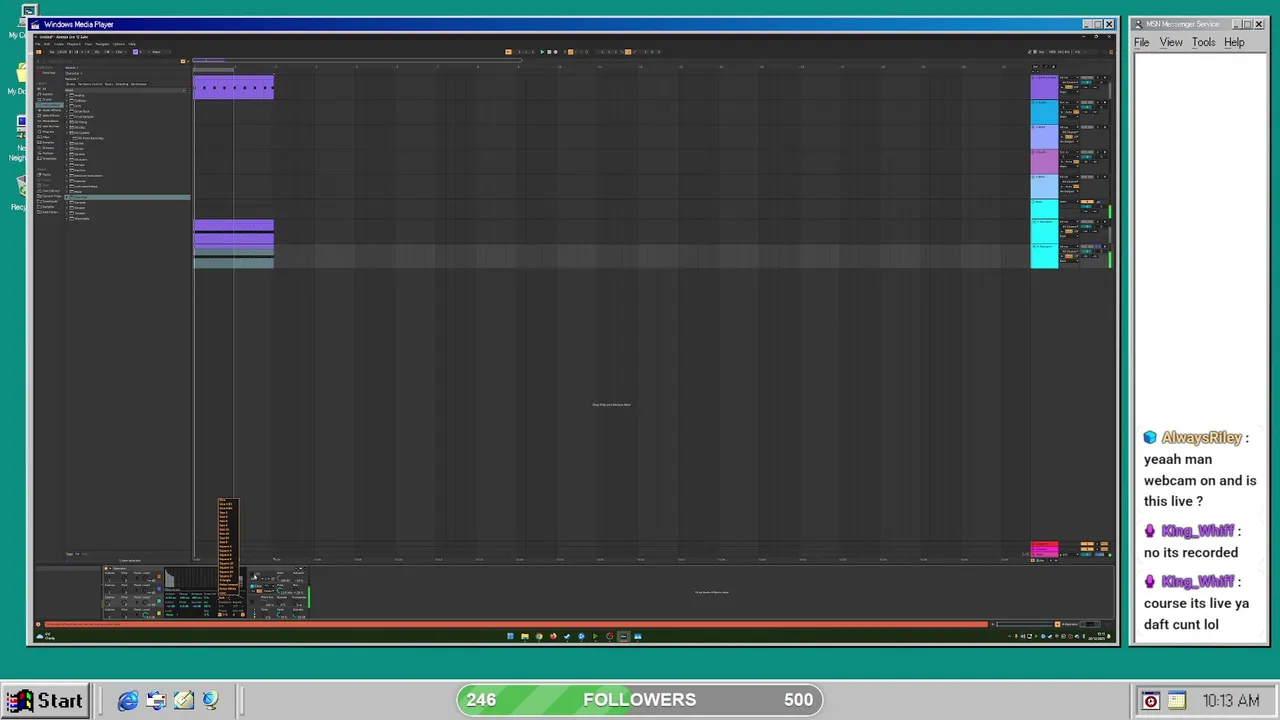Image resolution: width=1280 pixels, height=720 pixels.
Task: Toggle the browser show/hide icon at top left
Action: click(x=39, y=52)
